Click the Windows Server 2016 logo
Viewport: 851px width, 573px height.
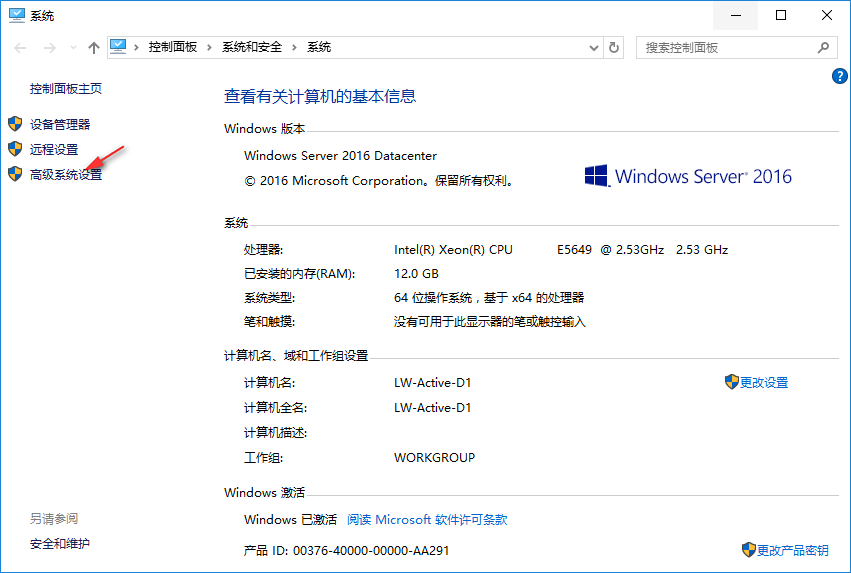click(x=688, y=176)
